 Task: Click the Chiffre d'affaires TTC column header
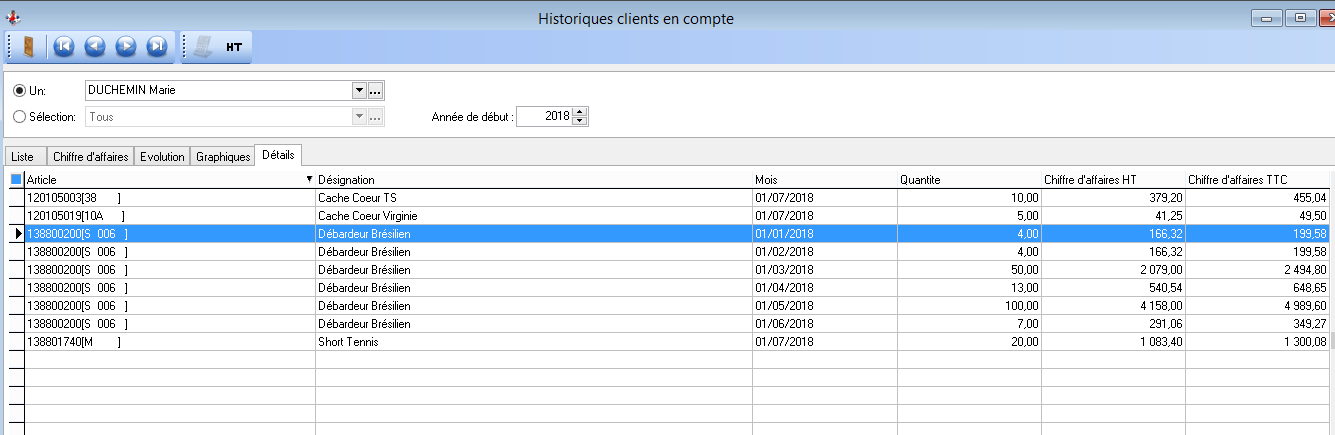click(x=1258, y=179)
